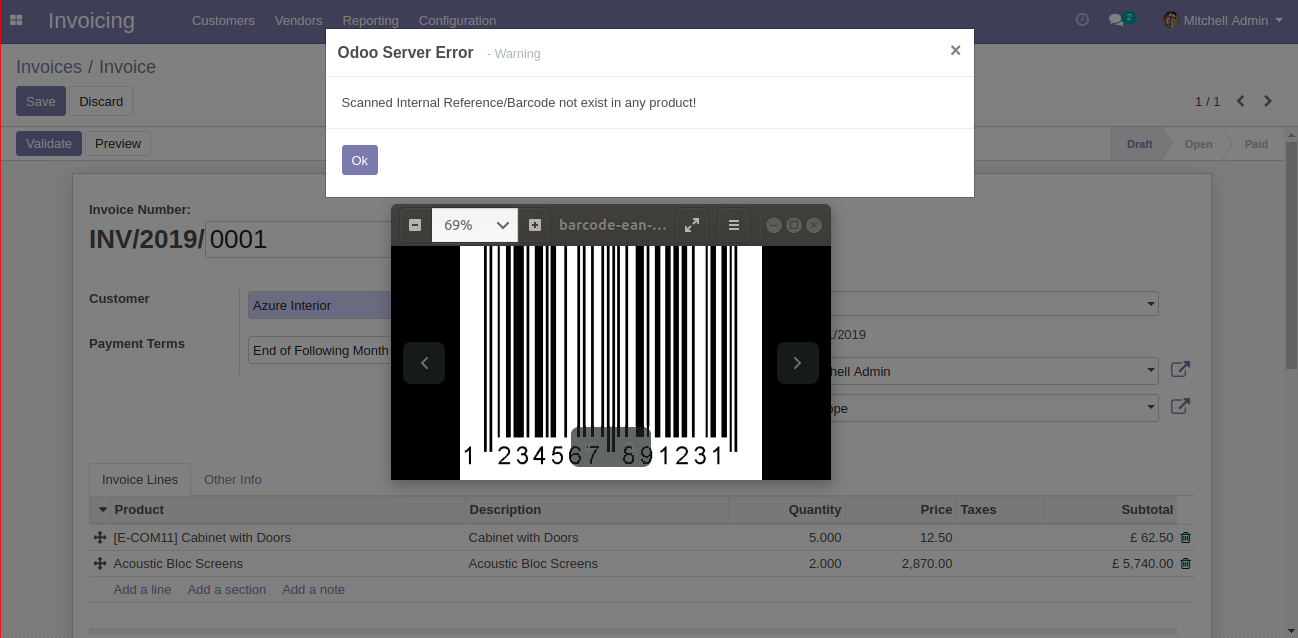Go to next invoice record
The width and height of the screenshot is (1298, 638).
tap(1268, 101)
